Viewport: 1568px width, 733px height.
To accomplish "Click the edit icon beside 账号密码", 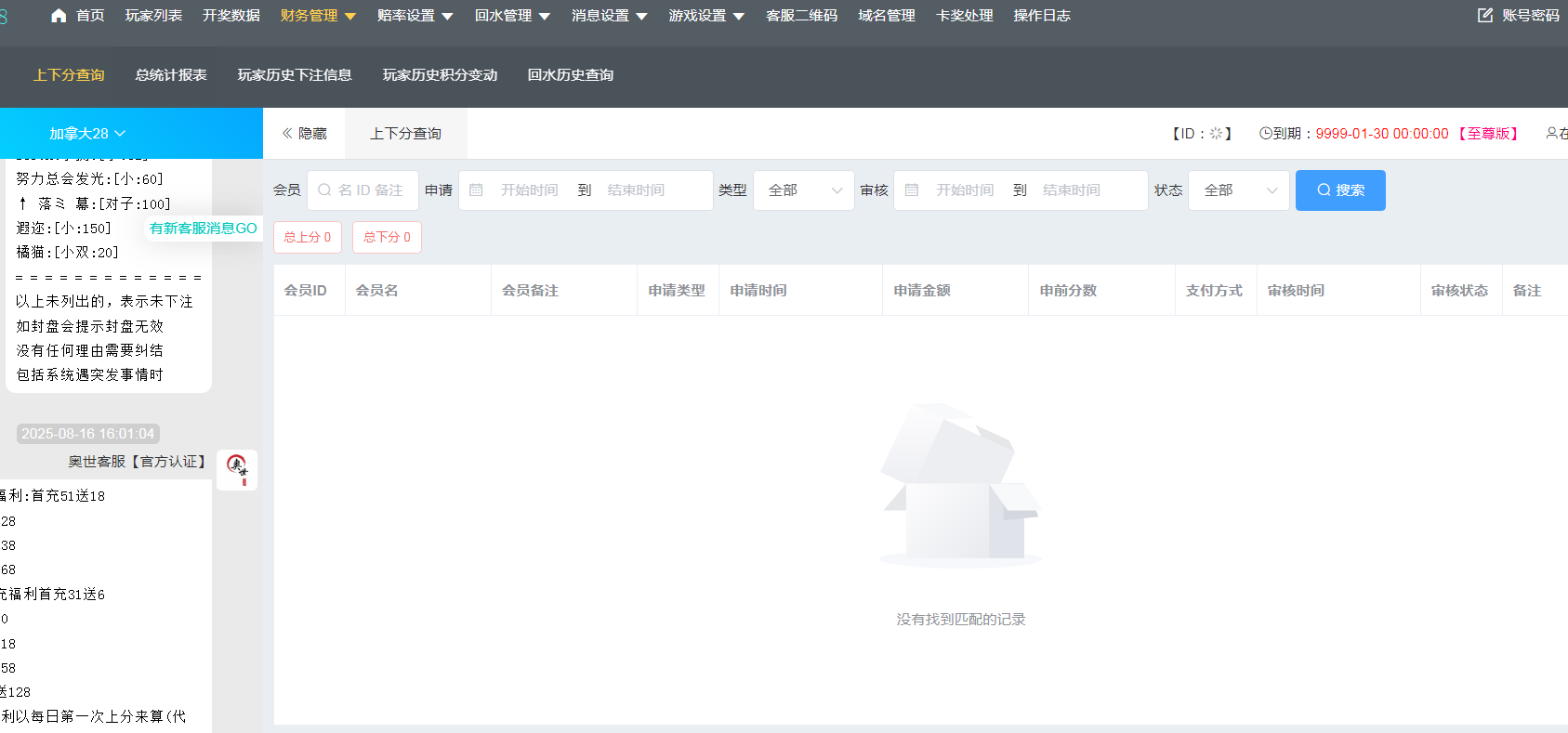I will (1485, 16).
